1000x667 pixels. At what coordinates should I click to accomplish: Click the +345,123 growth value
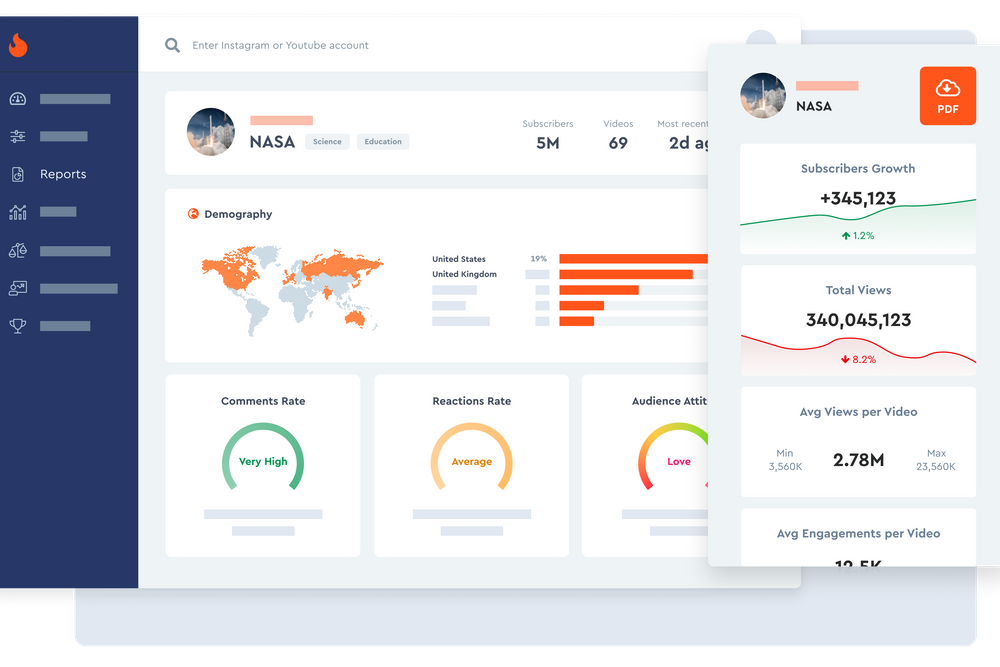tap(858, 198)
